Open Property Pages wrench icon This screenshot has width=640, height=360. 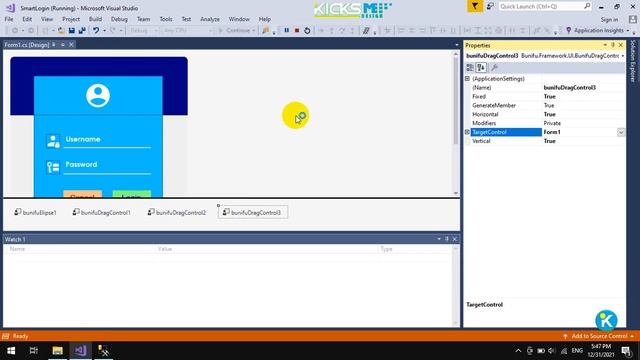(494, 67)
